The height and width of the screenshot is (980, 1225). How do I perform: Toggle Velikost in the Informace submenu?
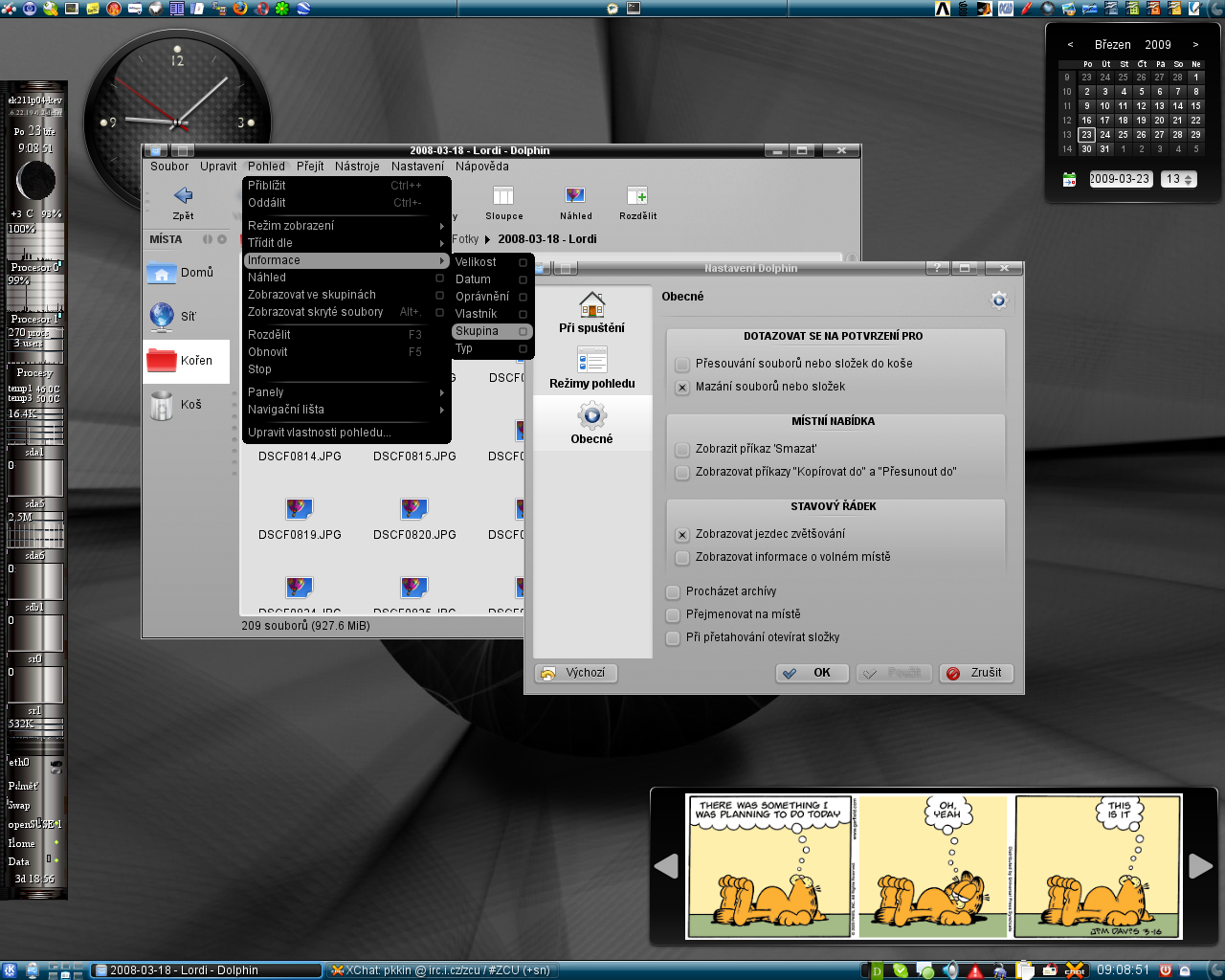click(x=492, y=262)
